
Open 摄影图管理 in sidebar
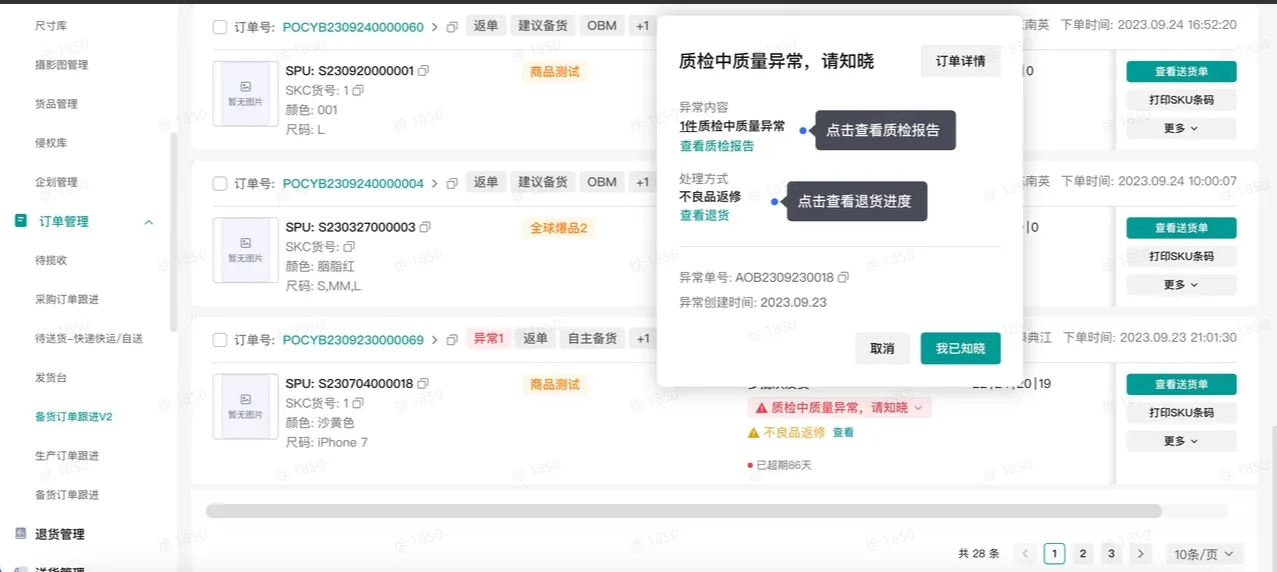(x=62, y=65)
